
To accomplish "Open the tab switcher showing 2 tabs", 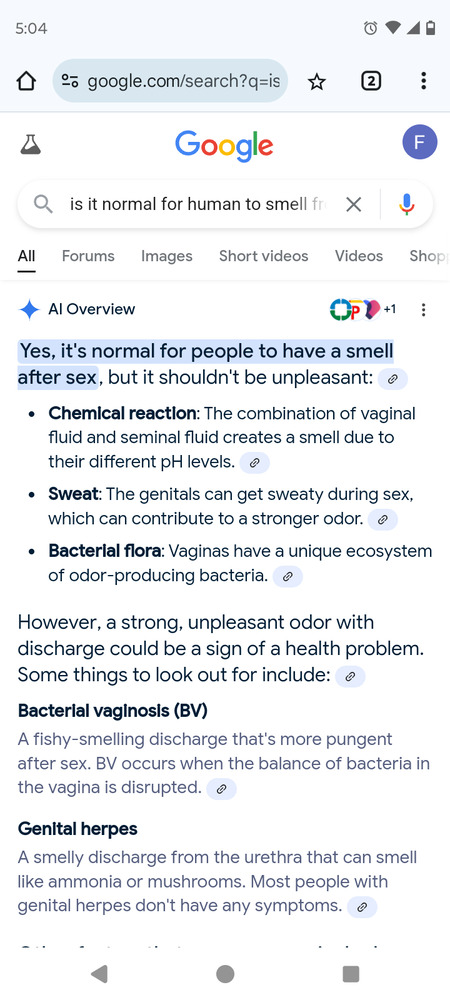I will pyautogui.click(x=371, y=81).
